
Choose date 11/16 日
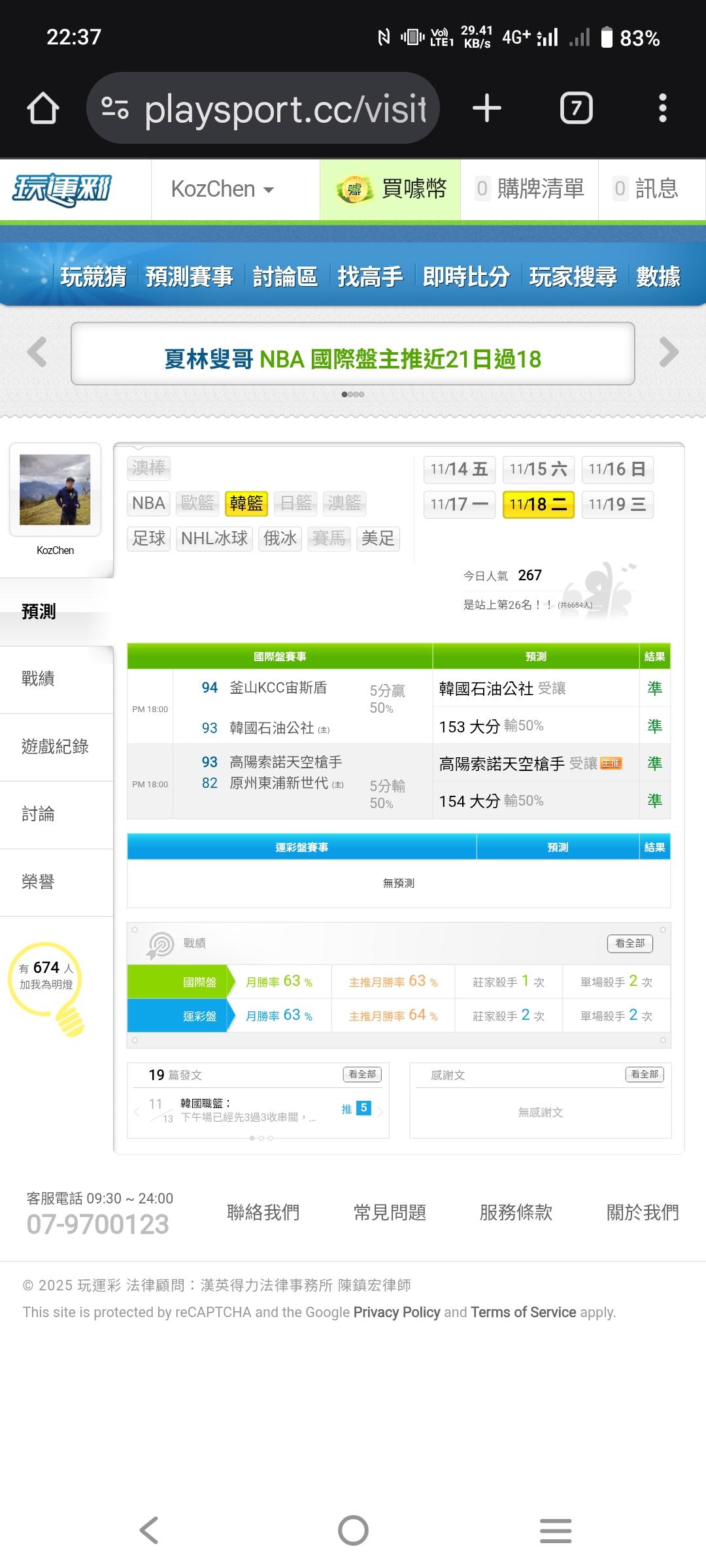point(618,469)
